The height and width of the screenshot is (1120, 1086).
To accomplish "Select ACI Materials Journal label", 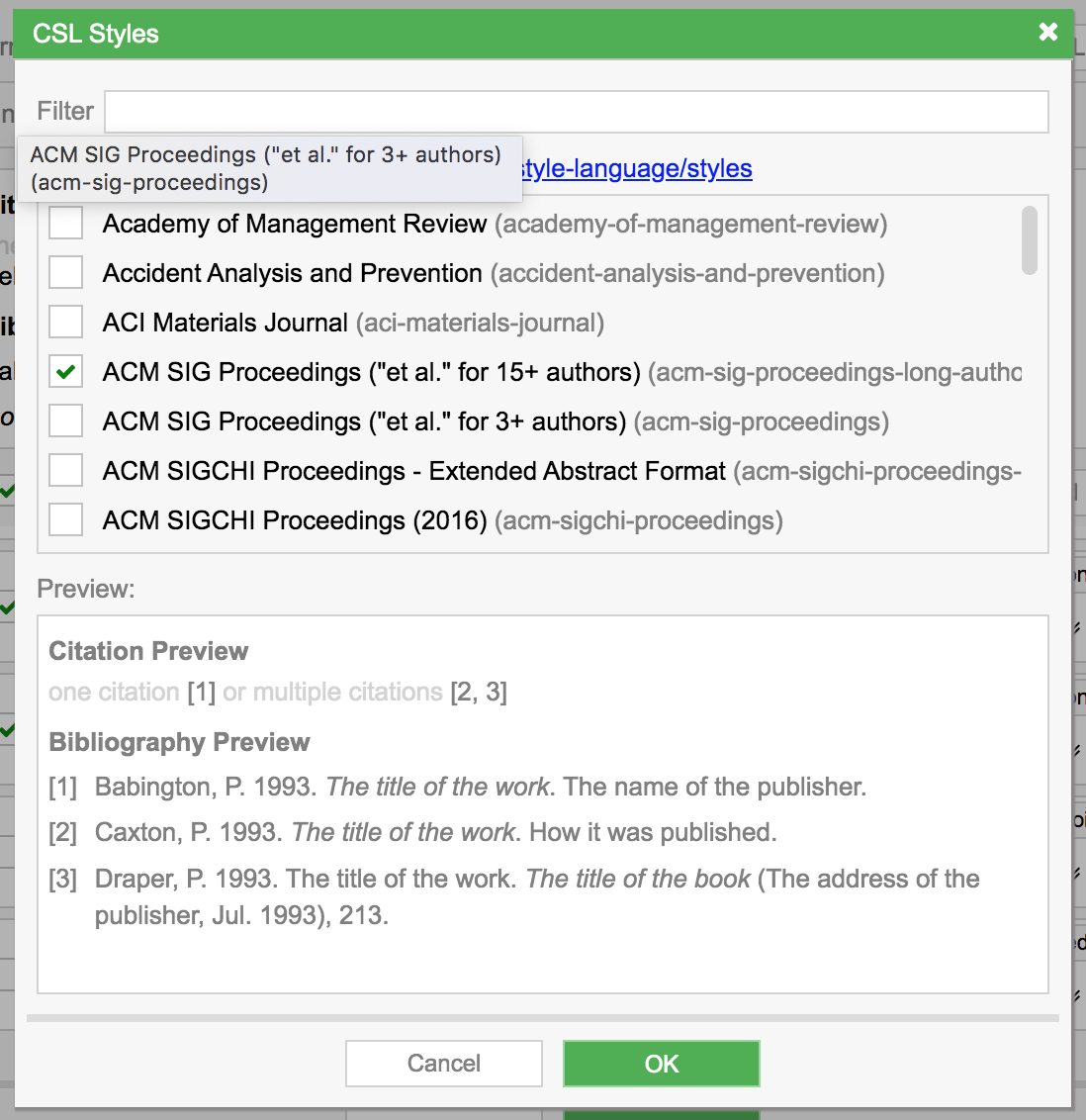I will click(226, 323).
